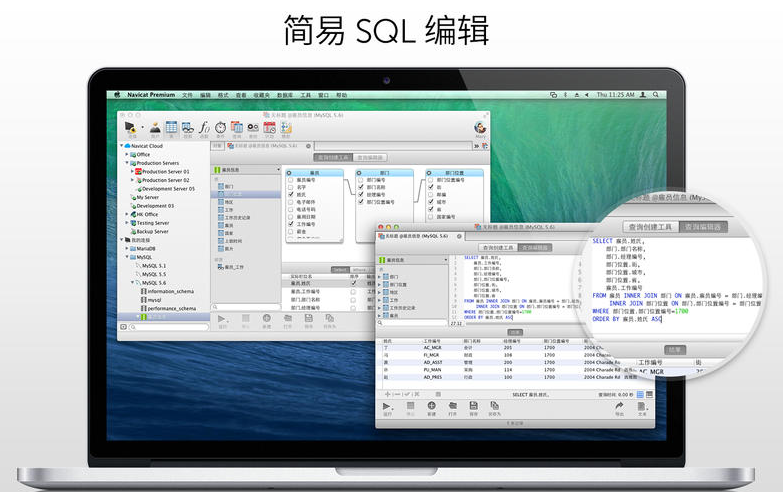Uncheck 城市 in the 部门位置 table box
The height and width of the screenshot is (492, 783).
[430, 201]
